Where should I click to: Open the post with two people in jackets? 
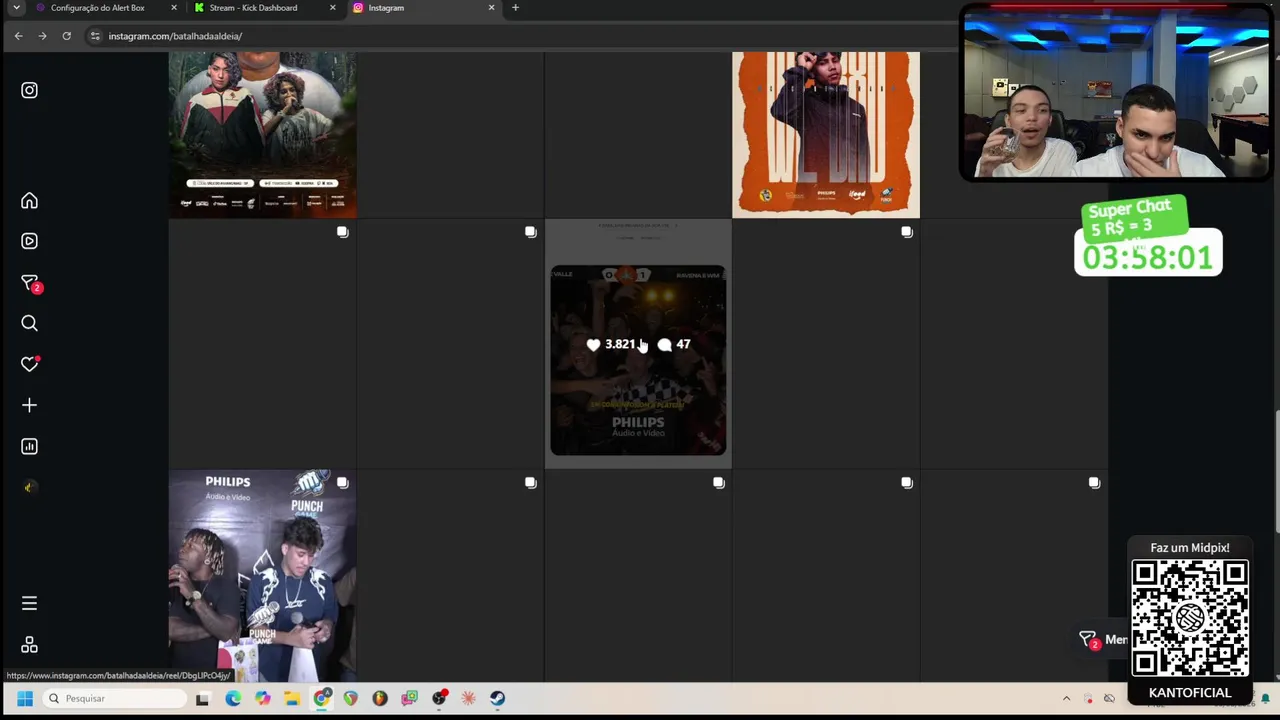[x=262, y=135]
